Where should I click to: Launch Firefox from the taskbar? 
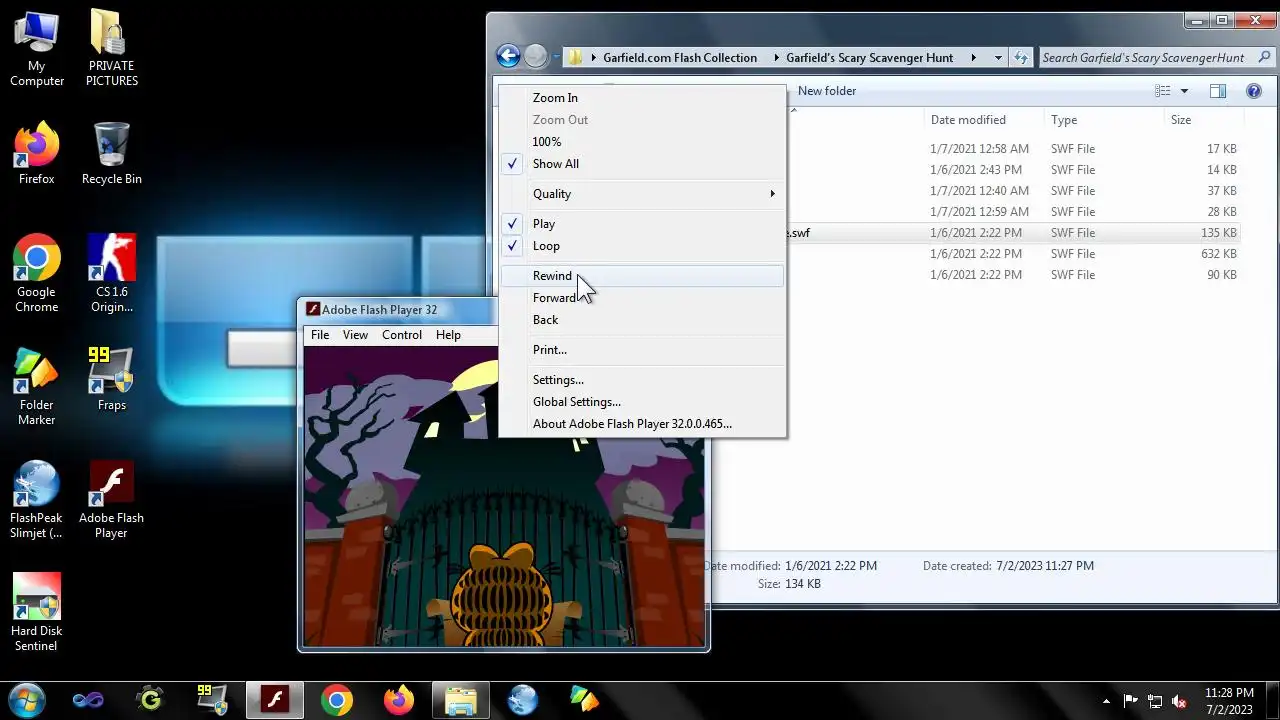click(x=398, y=700)
